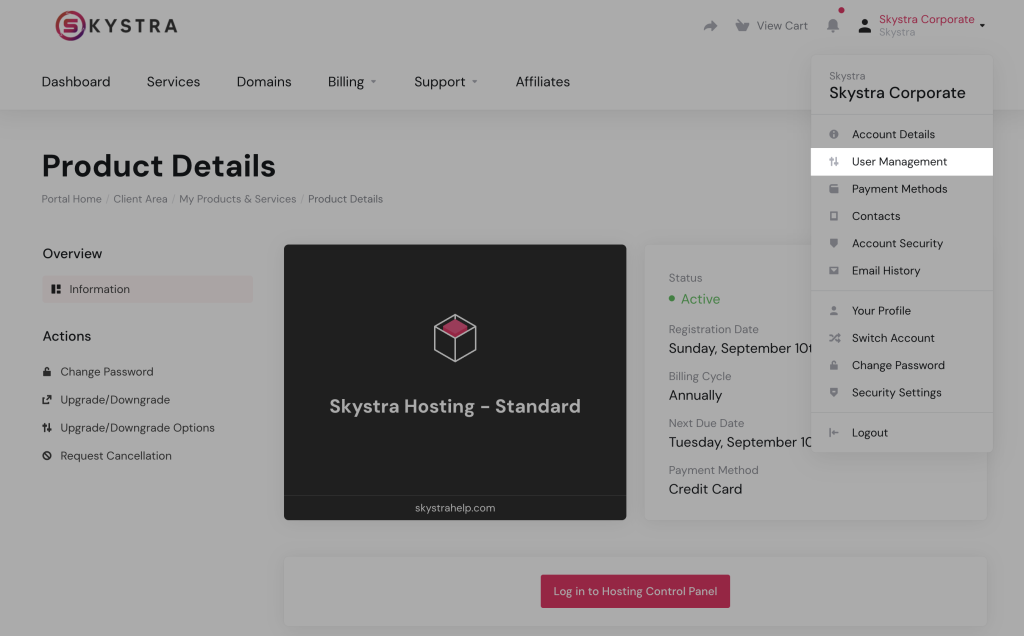The width and height of the screenshot is (1024, 636).
Task: Click the user avatar icon in header
Action: (864, 26)
